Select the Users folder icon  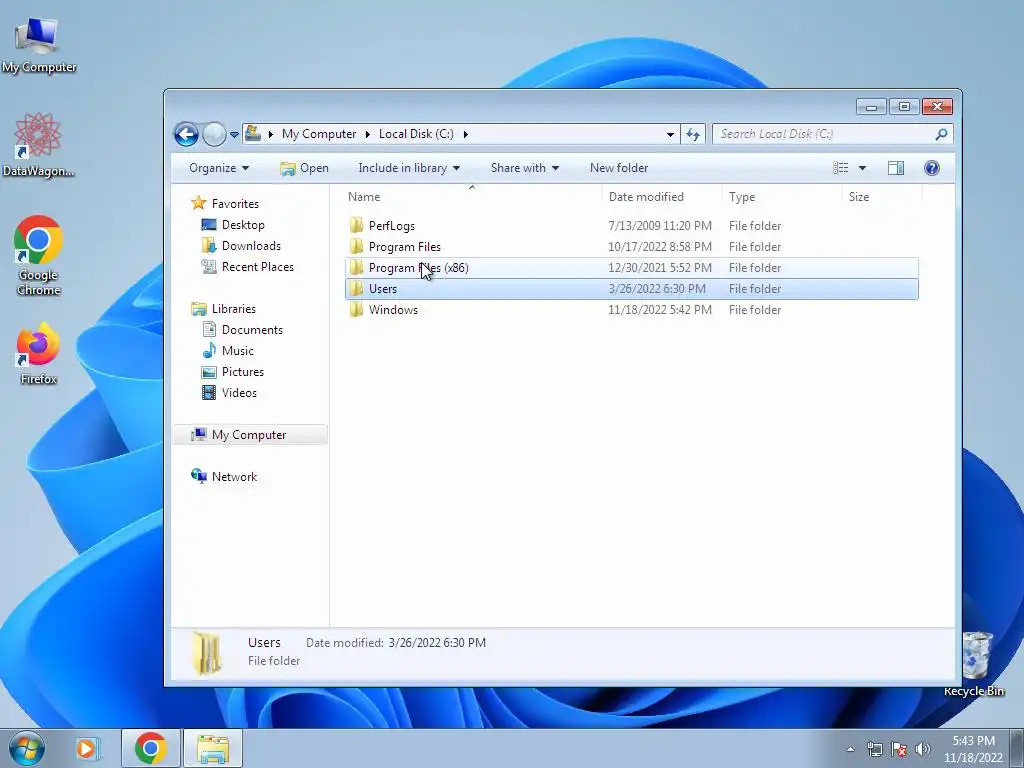click(x=356, y=289)
